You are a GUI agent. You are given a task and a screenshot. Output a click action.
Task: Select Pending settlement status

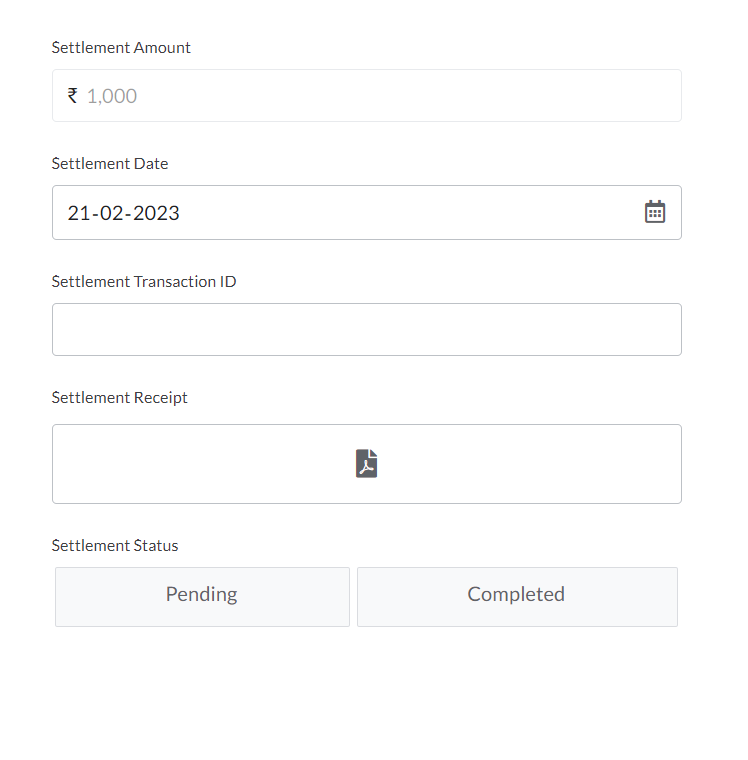coord(202,597)
